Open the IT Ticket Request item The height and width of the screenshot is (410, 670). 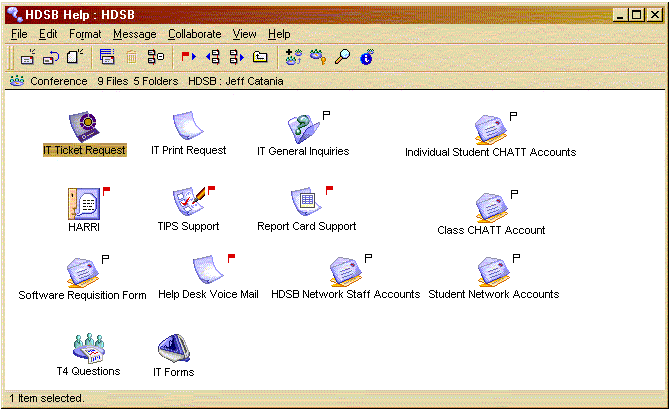[x=84, y=127]
